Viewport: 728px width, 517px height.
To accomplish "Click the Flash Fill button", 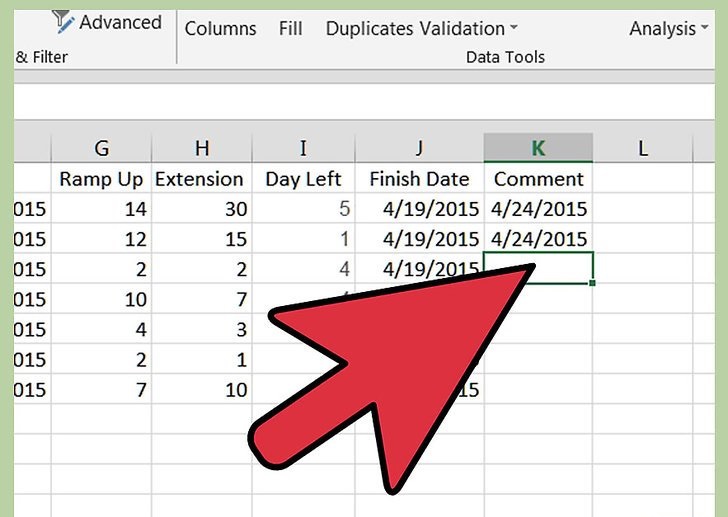I will (x=291, y=29).
